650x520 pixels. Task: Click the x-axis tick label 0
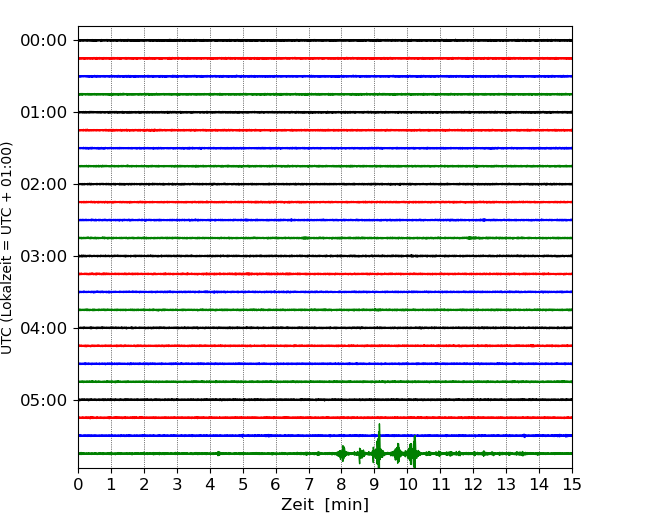78,484
